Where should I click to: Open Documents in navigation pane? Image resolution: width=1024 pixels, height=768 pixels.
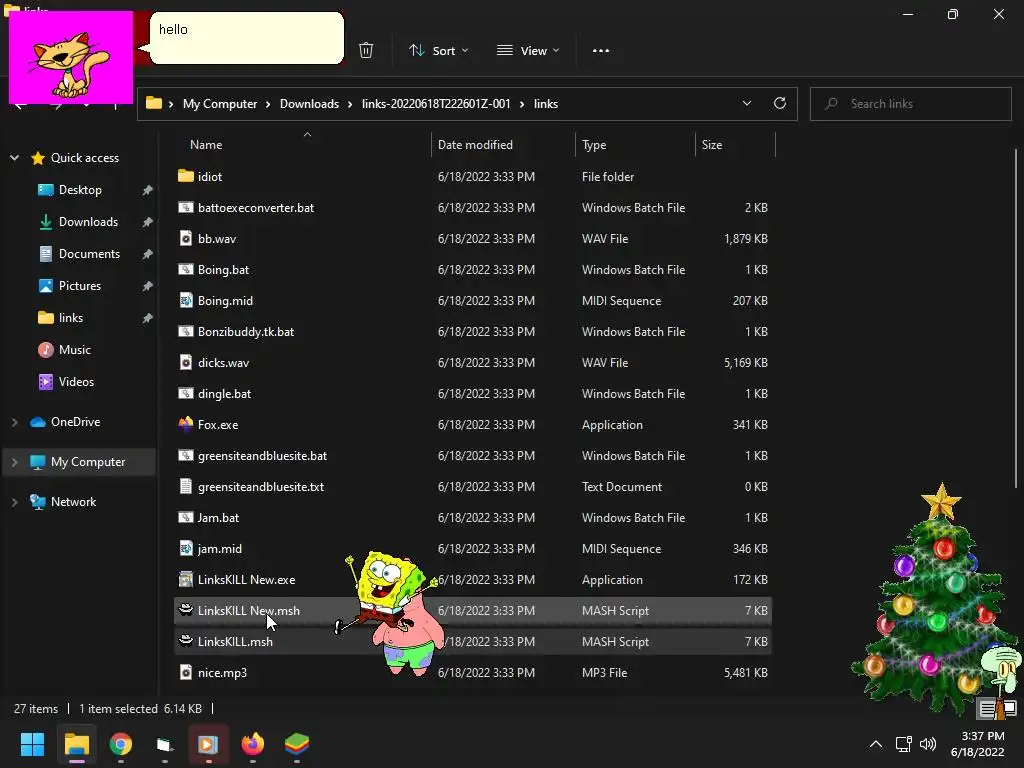[89, 254]
